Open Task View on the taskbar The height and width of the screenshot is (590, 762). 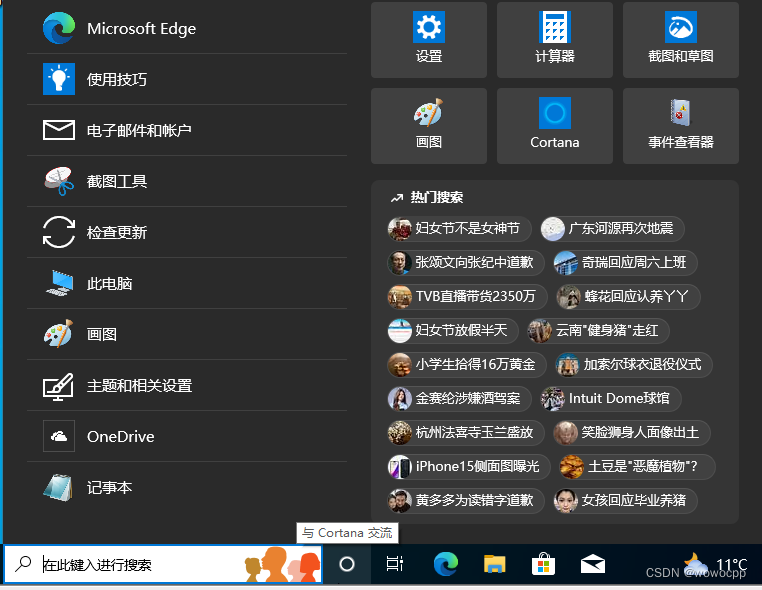coord(395,564)
